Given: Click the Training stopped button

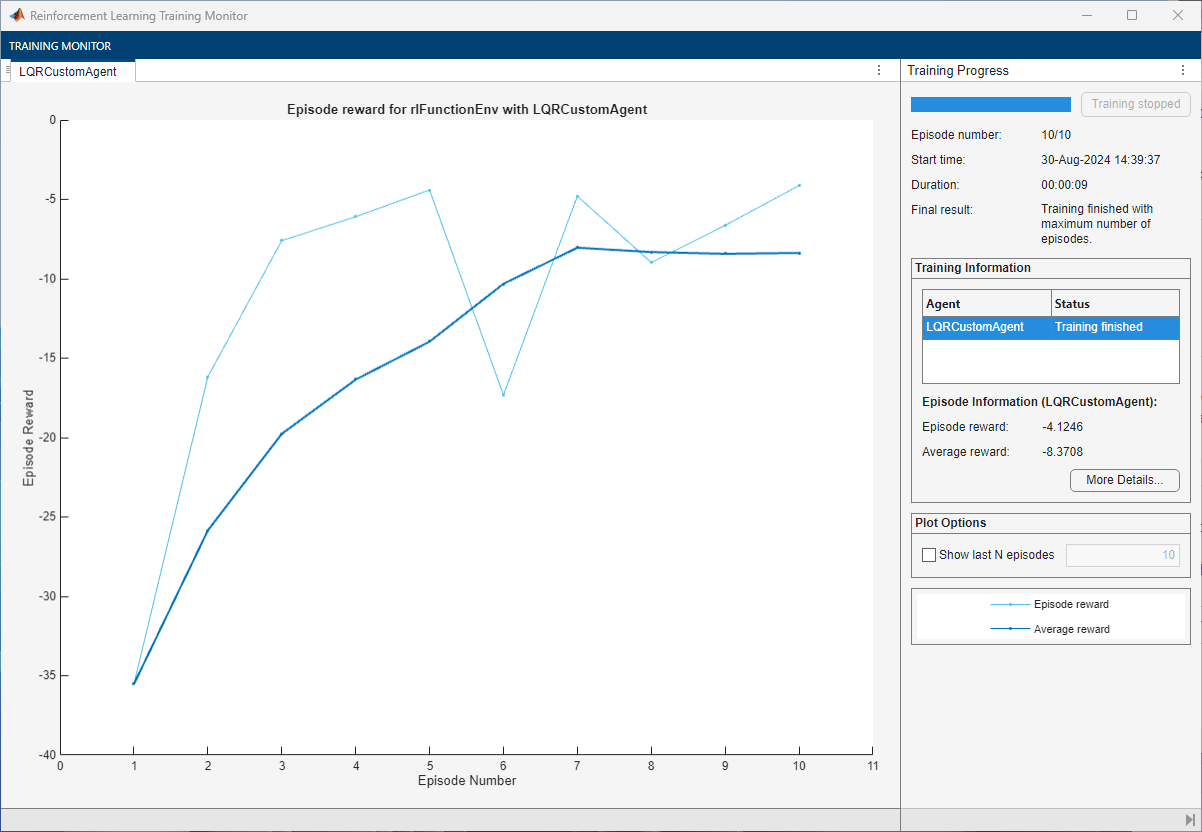Looking at the screenshot, I should pos(1136,104).
